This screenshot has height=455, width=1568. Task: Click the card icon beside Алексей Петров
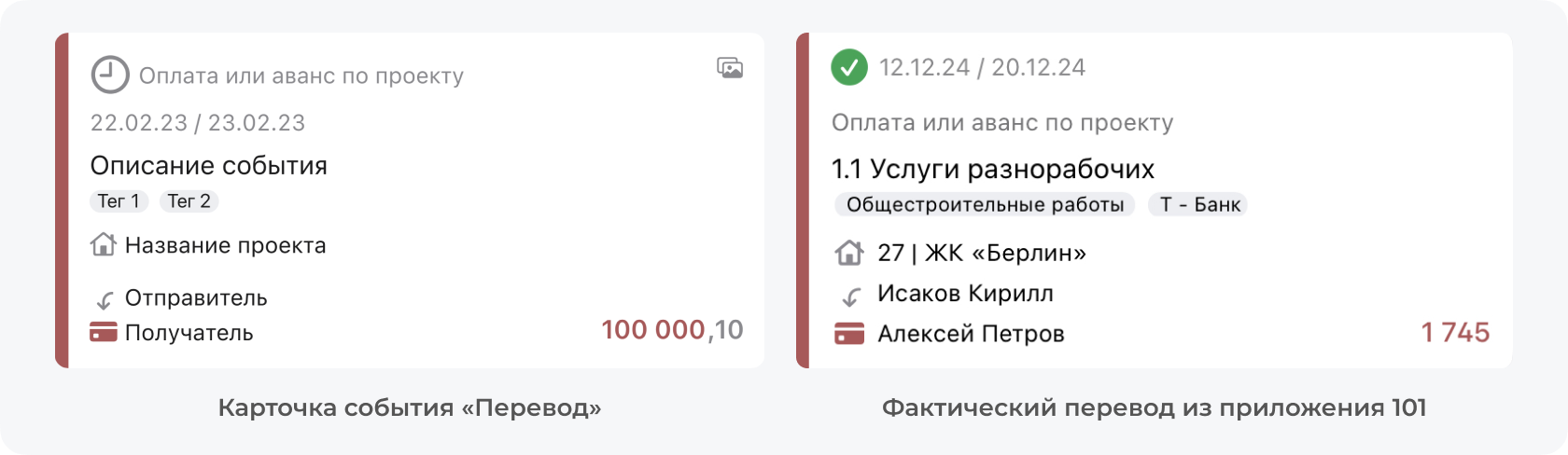(849, 334)
